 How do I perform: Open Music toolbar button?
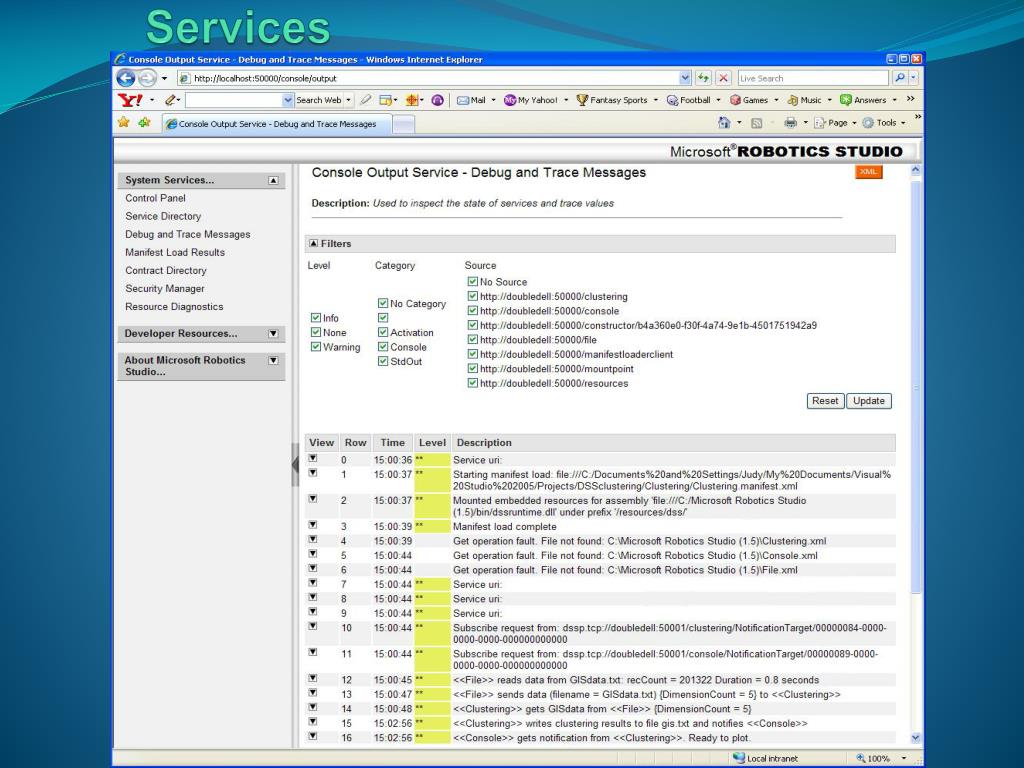coord(805,100)
